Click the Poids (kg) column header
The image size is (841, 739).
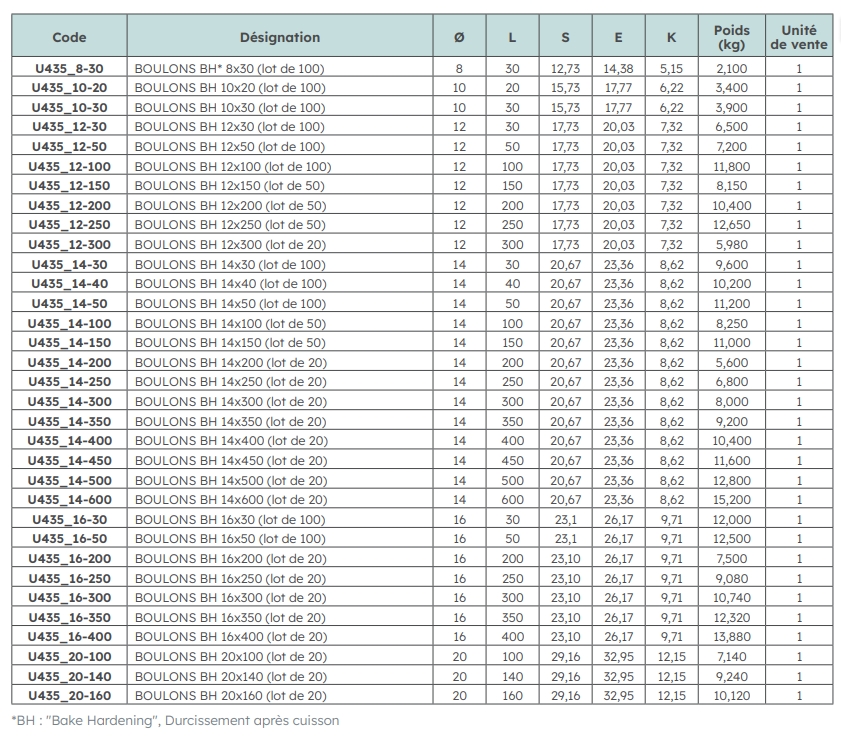click(x=731, y=37)
